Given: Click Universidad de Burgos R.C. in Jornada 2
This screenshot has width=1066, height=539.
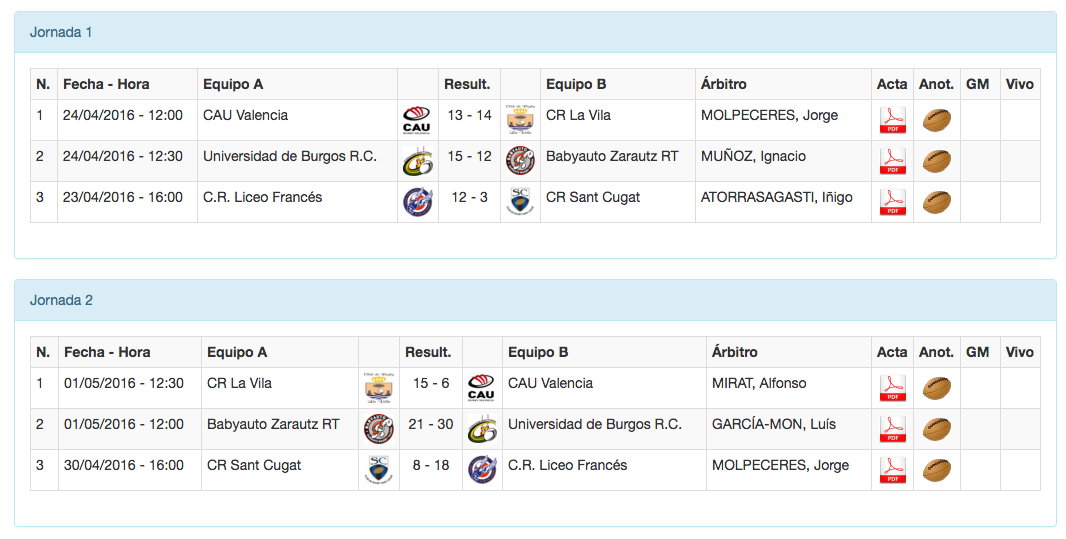Looking at the screenshot, I should (x=595, y=424).
